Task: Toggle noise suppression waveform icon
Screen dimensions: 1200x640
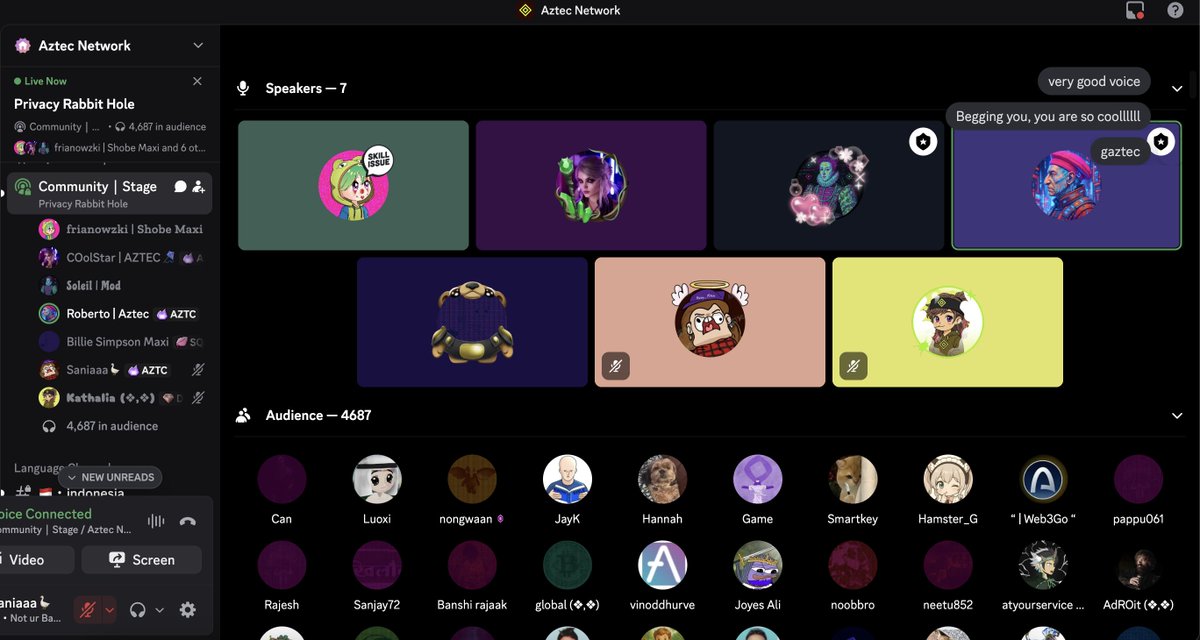Action: coord(156,521)
